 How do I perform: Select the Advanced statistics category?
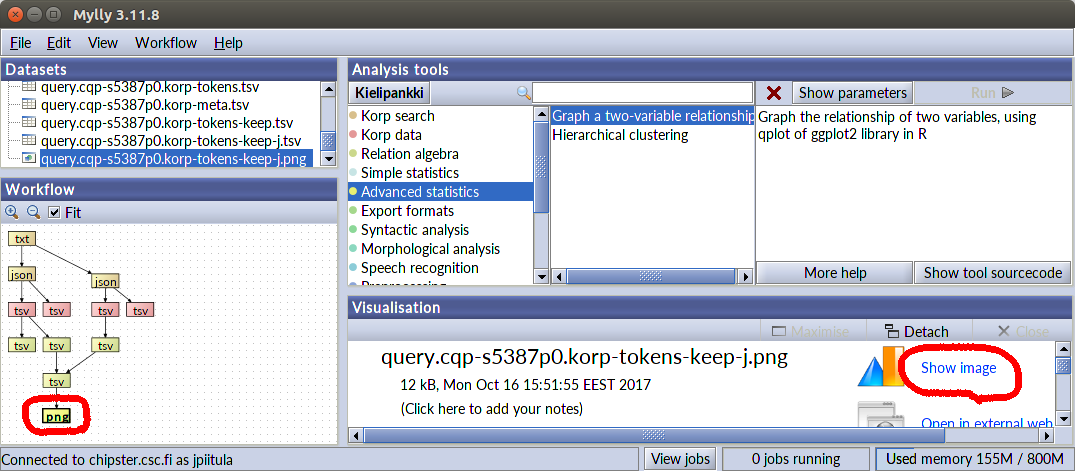(x=419, y=192)
